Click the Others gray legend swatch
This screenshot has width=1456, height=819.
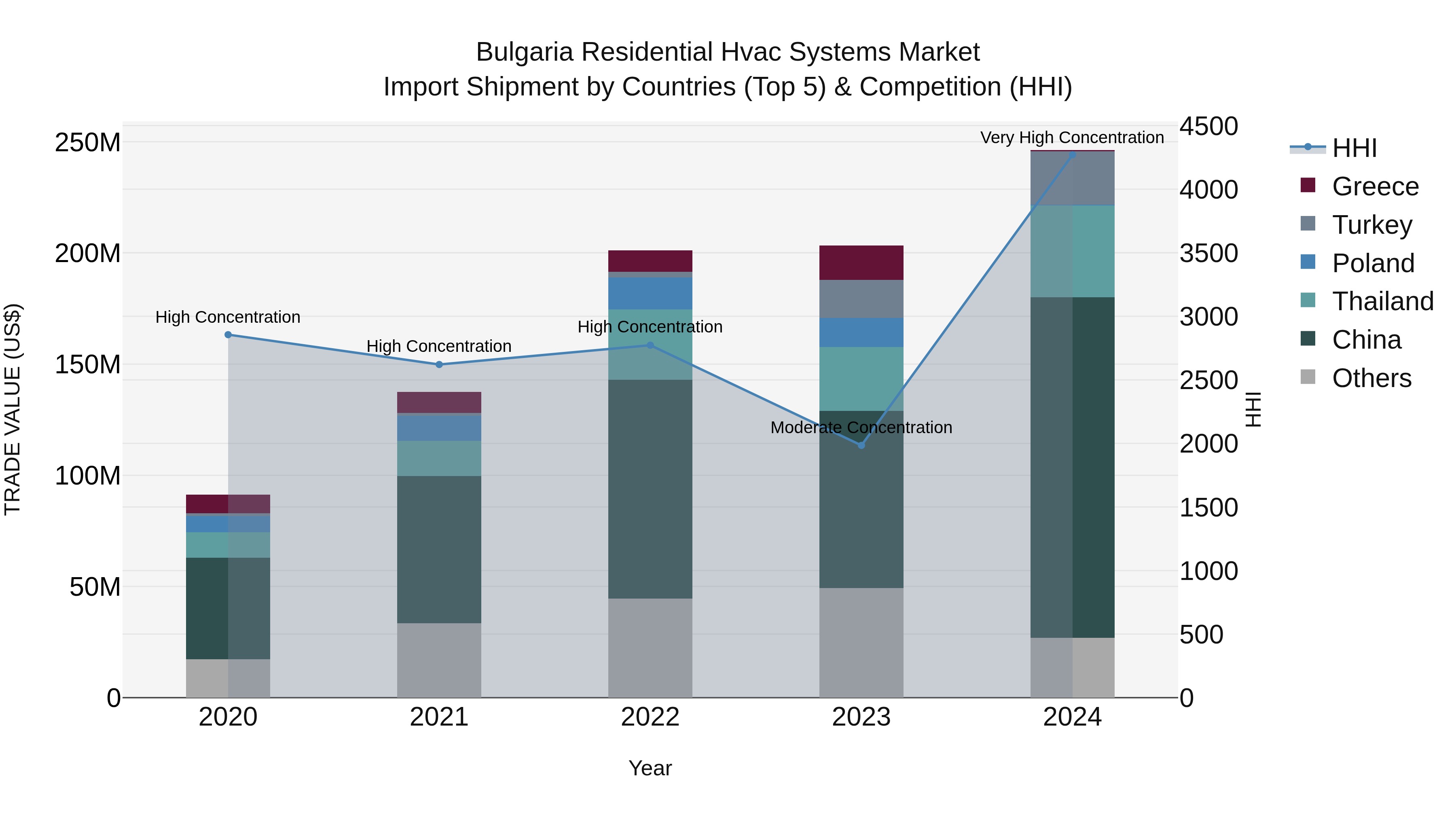tap(1308, 377)
